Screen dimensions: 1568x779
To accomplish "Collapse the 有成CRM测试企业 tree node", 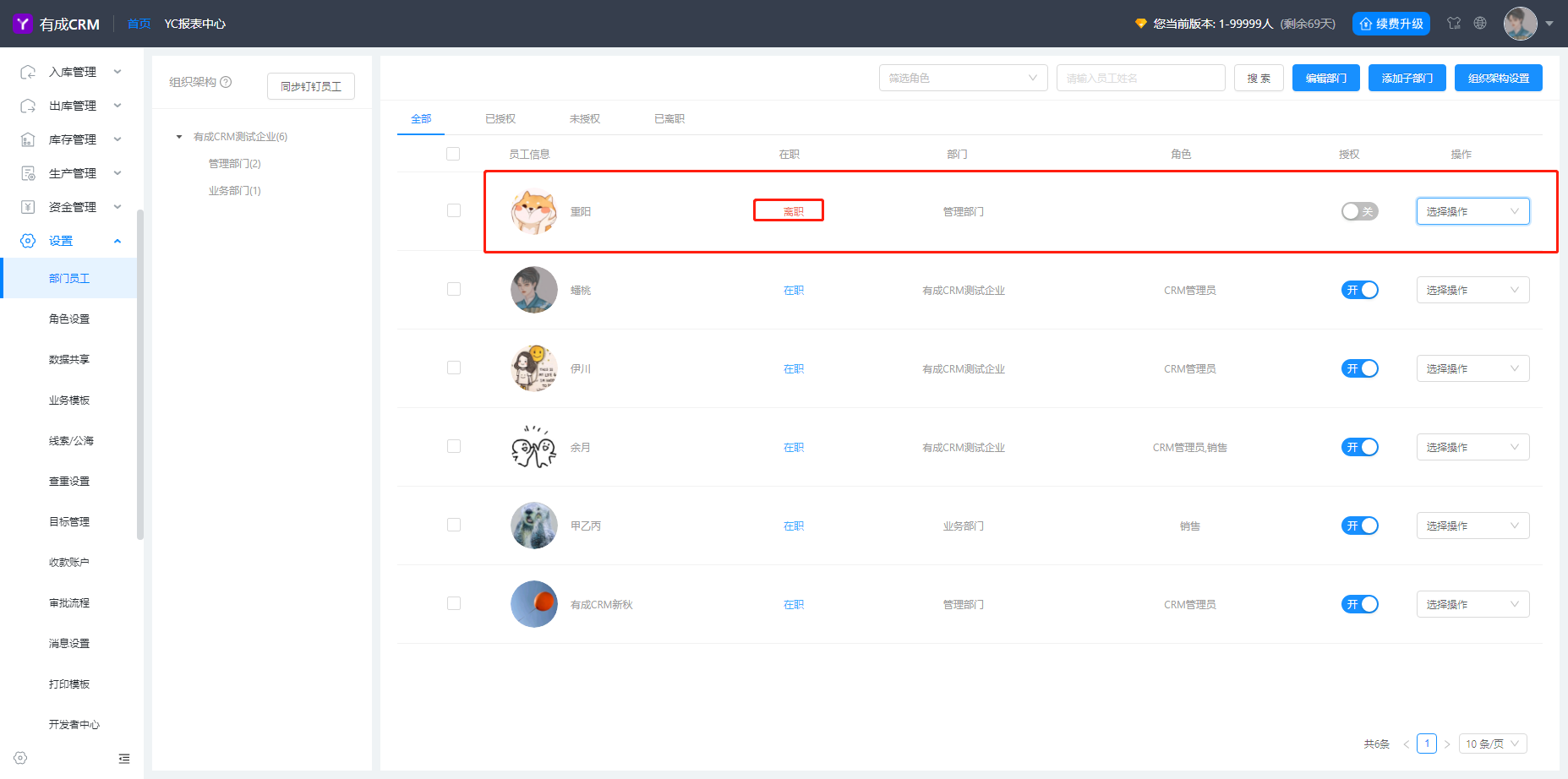I will click(x=179, y=137).
